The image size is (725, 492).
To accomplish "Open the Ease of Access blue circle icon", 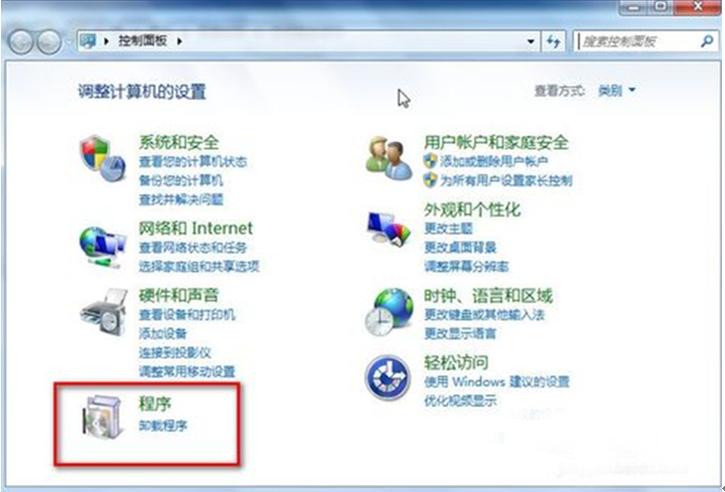I will (x=387, y=377).
